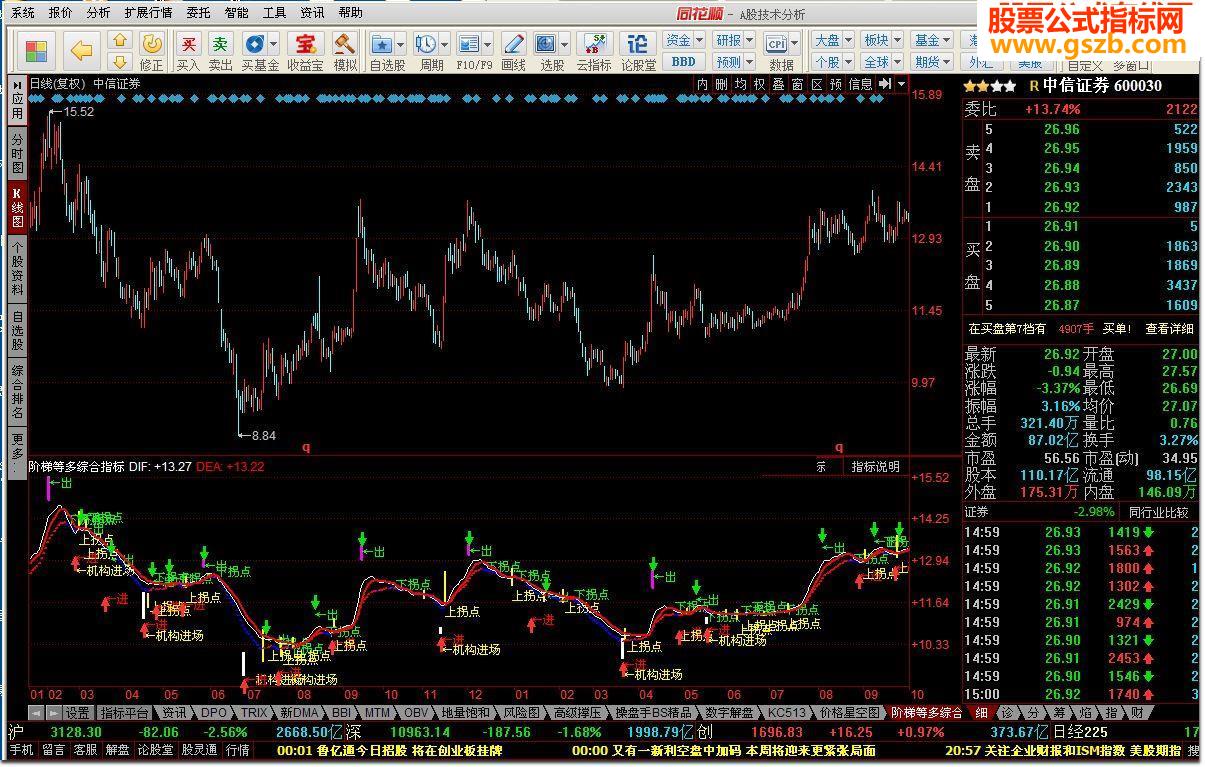Open the 板块 dropdown
The height and width of the screenshot is (767, 1205).
point(882,40)
